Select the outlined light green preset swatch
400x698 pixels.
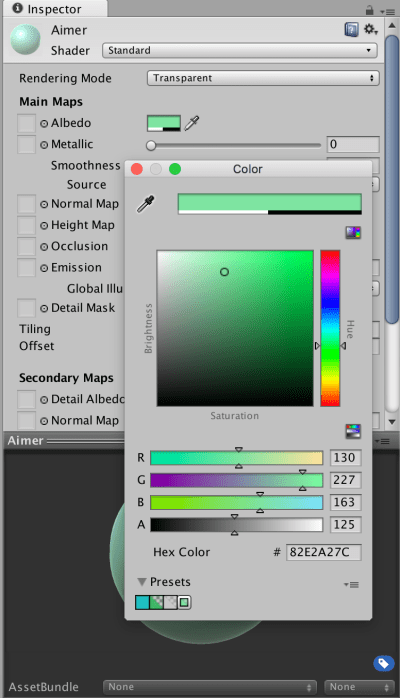click(x=184, y=603)
